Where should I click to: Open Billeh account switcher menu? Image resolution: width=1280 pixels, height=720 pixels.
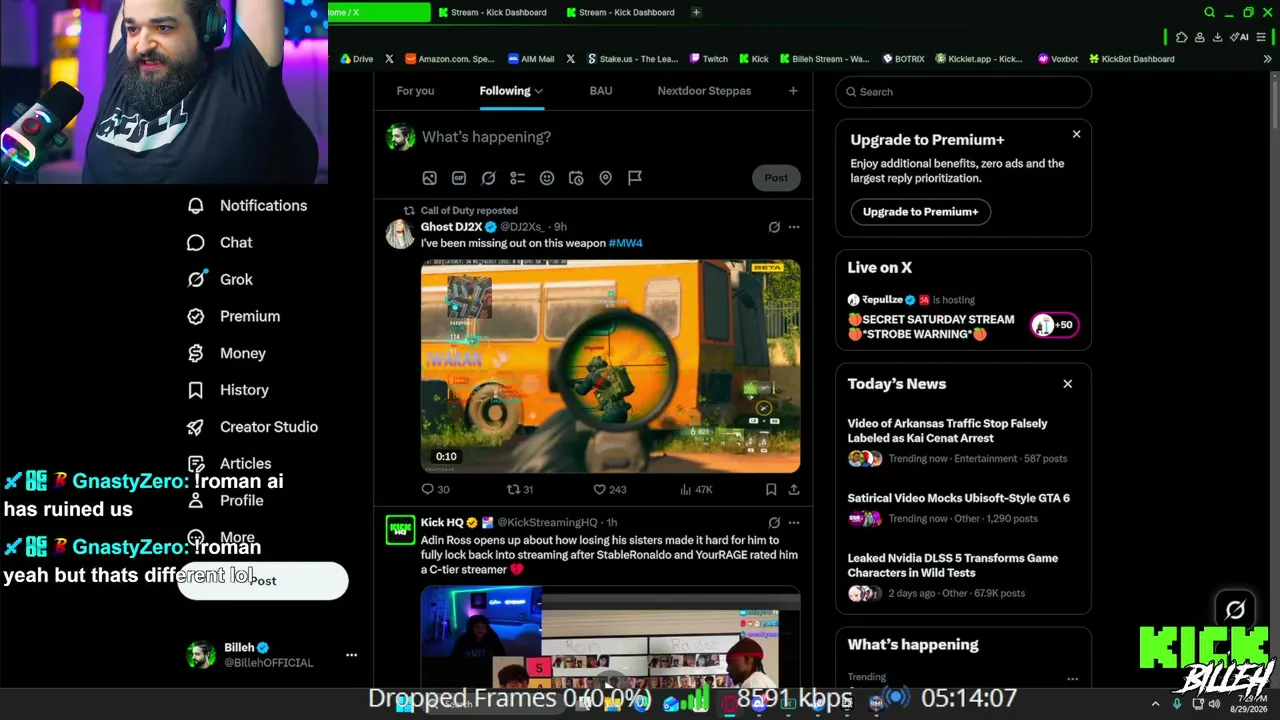351,655
